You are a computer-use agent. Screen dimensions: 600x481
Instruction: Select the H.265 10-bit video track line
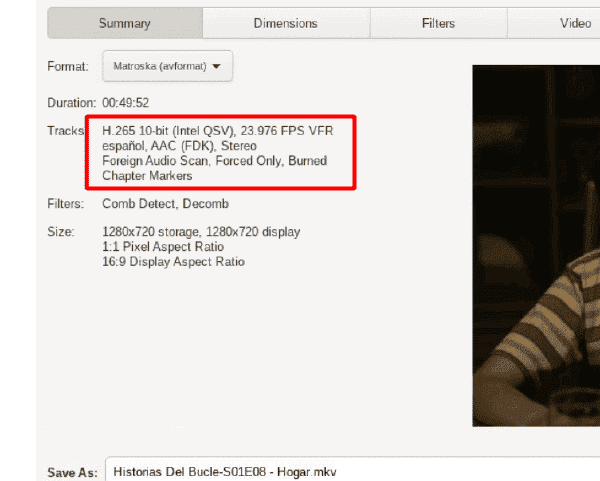click(x=218, y=131)
